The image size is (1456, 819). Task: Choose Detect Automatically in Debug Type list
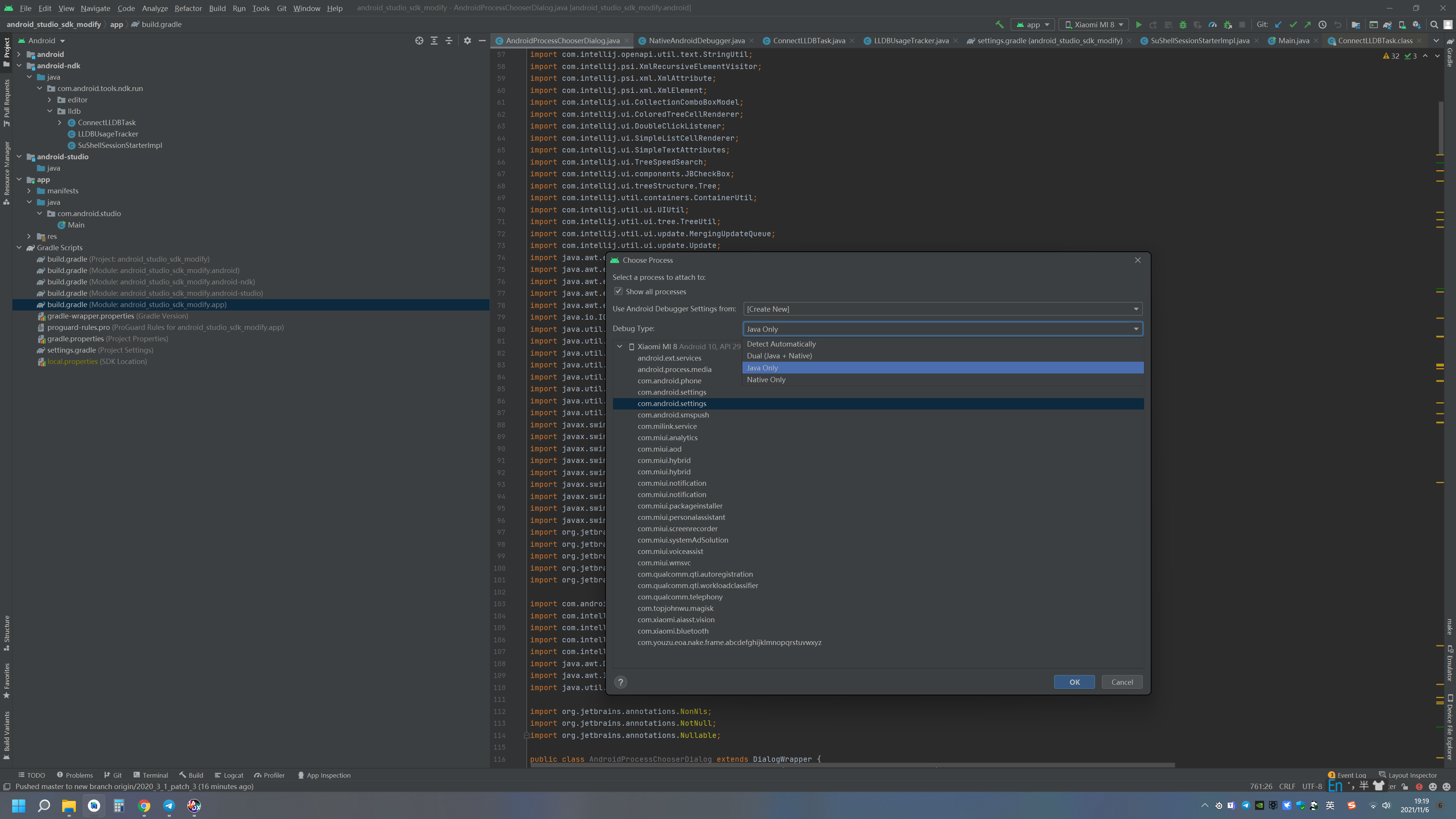781,344
